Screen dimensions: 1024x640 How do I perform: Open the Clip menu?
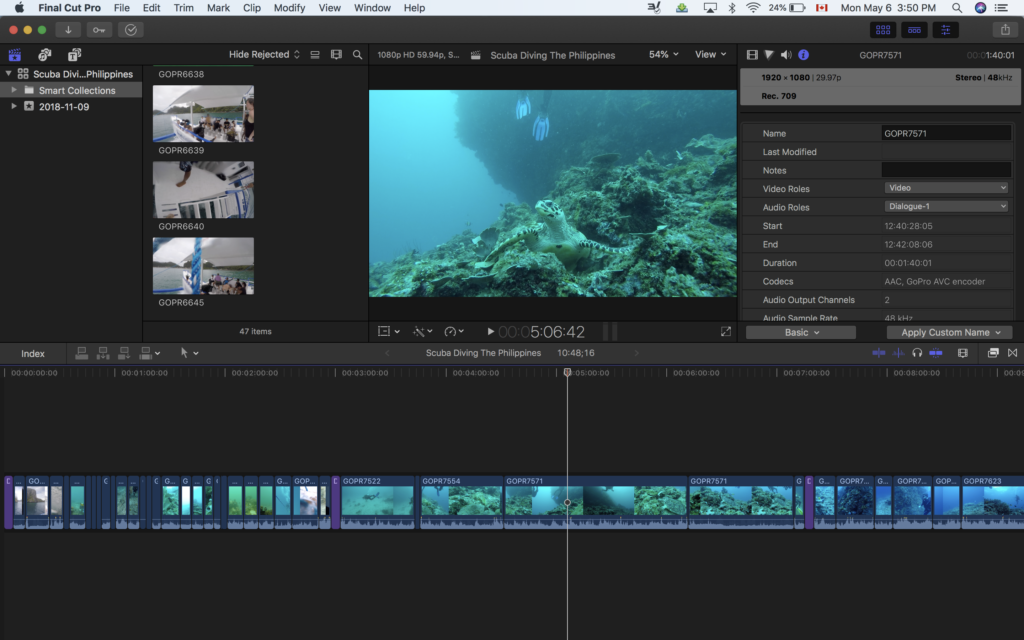[x=252, y=8]
